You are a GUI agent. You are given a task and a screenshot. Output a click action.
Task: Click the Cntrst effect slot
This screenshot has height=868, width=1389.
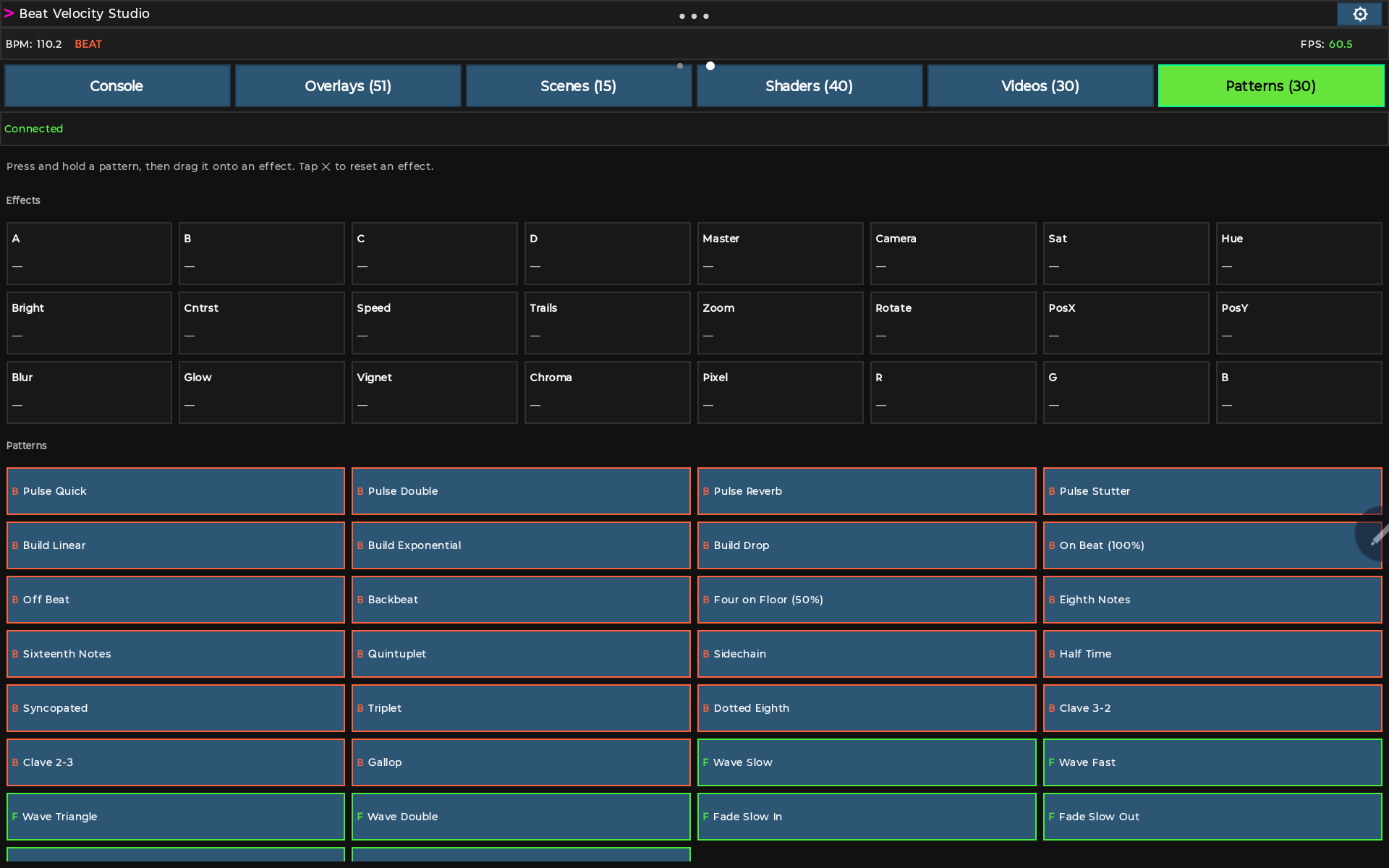(x=261, y=323)
